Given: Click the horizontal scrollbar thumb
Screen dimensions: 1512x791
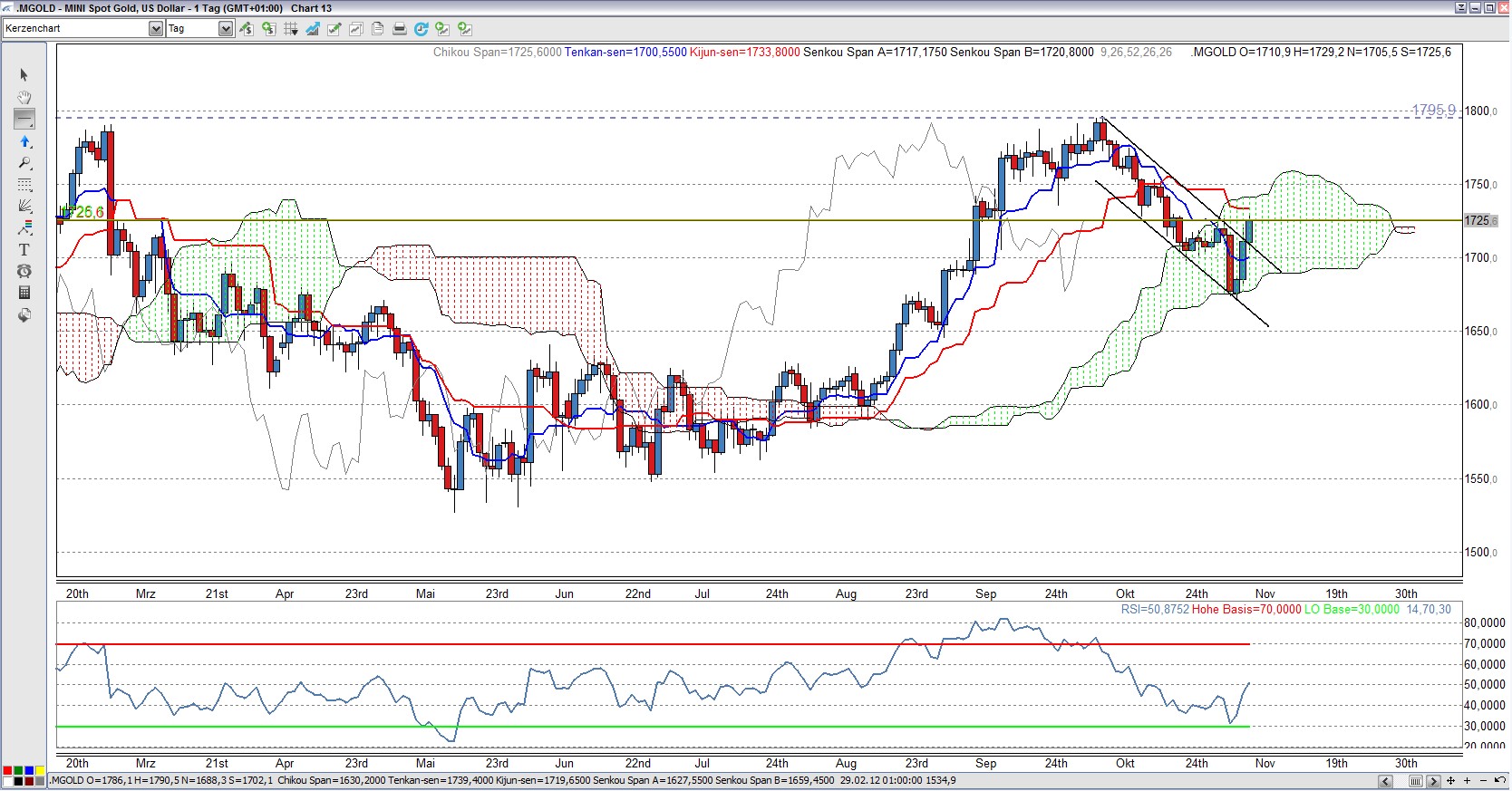Looking at the screenshot, I should (x=1415, y=781).
